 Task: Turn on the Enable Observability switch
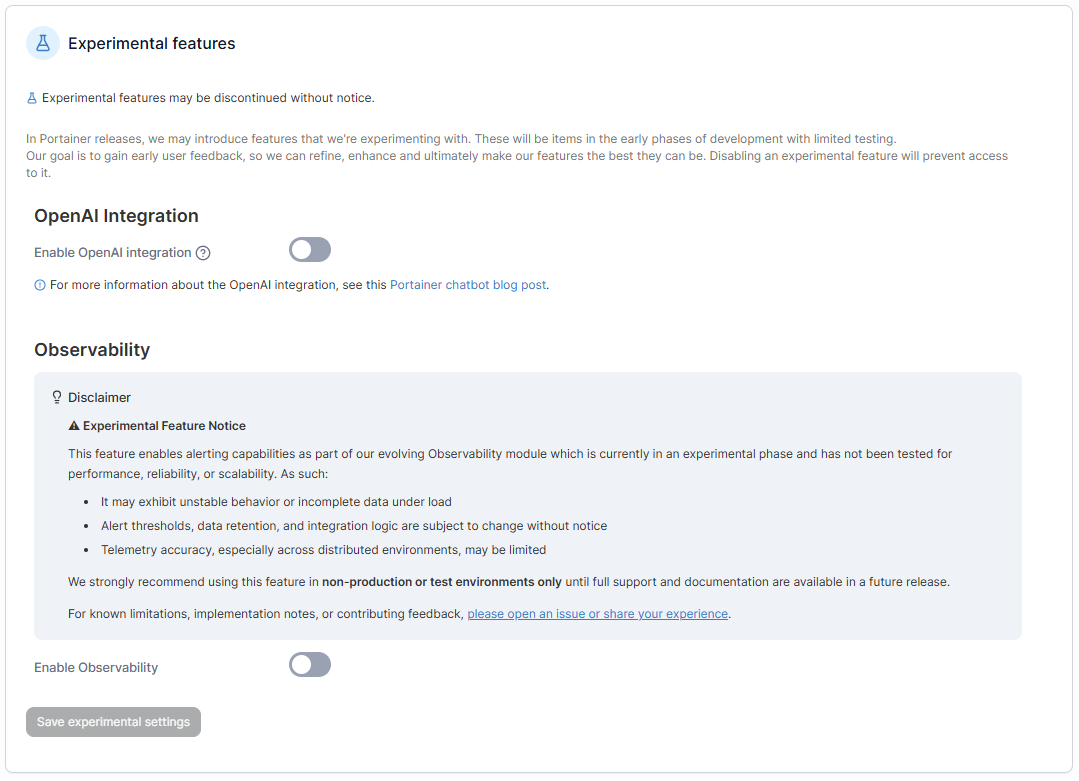click(310, 665)
